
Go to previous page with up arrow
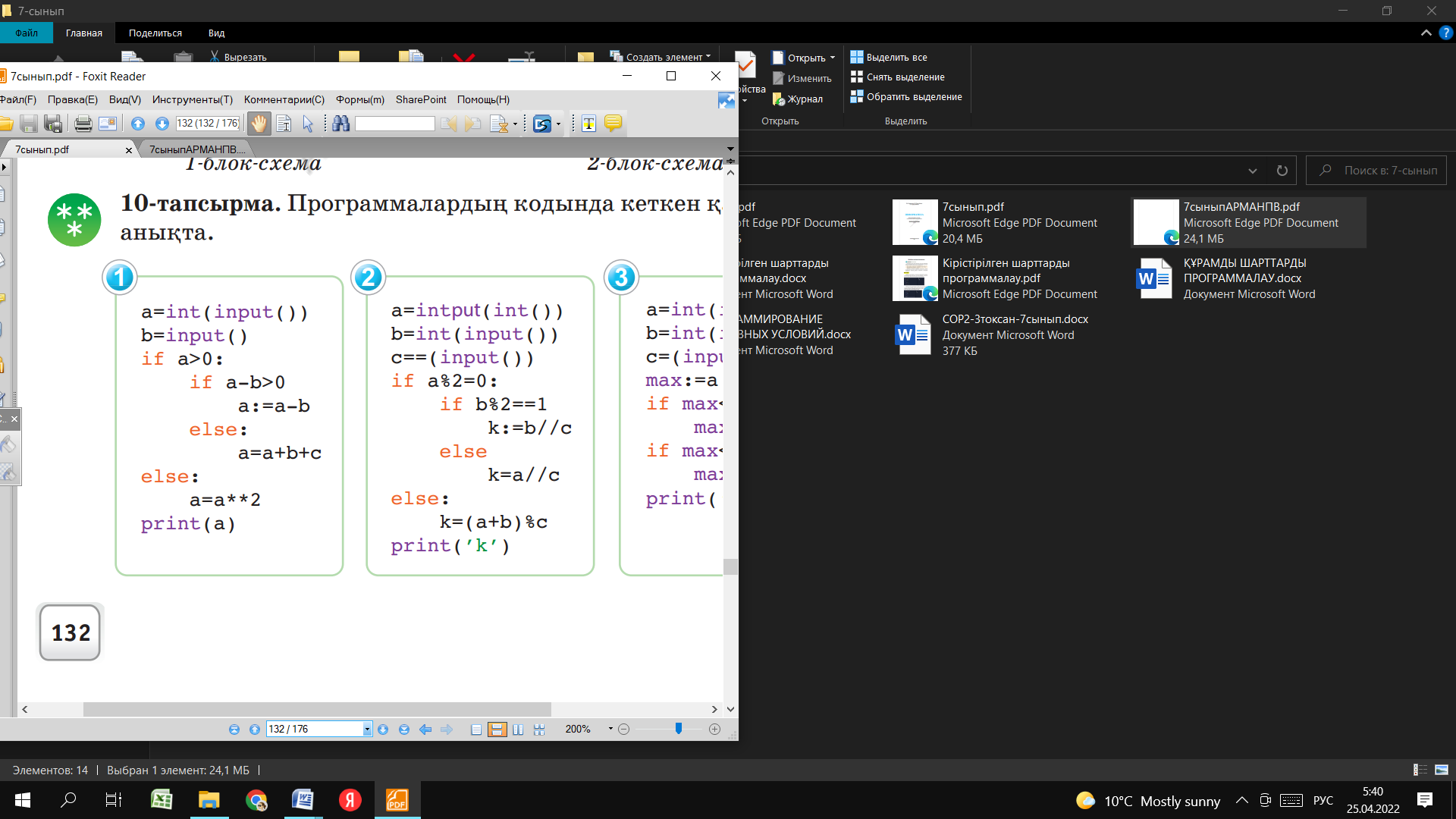pos(137,124)
